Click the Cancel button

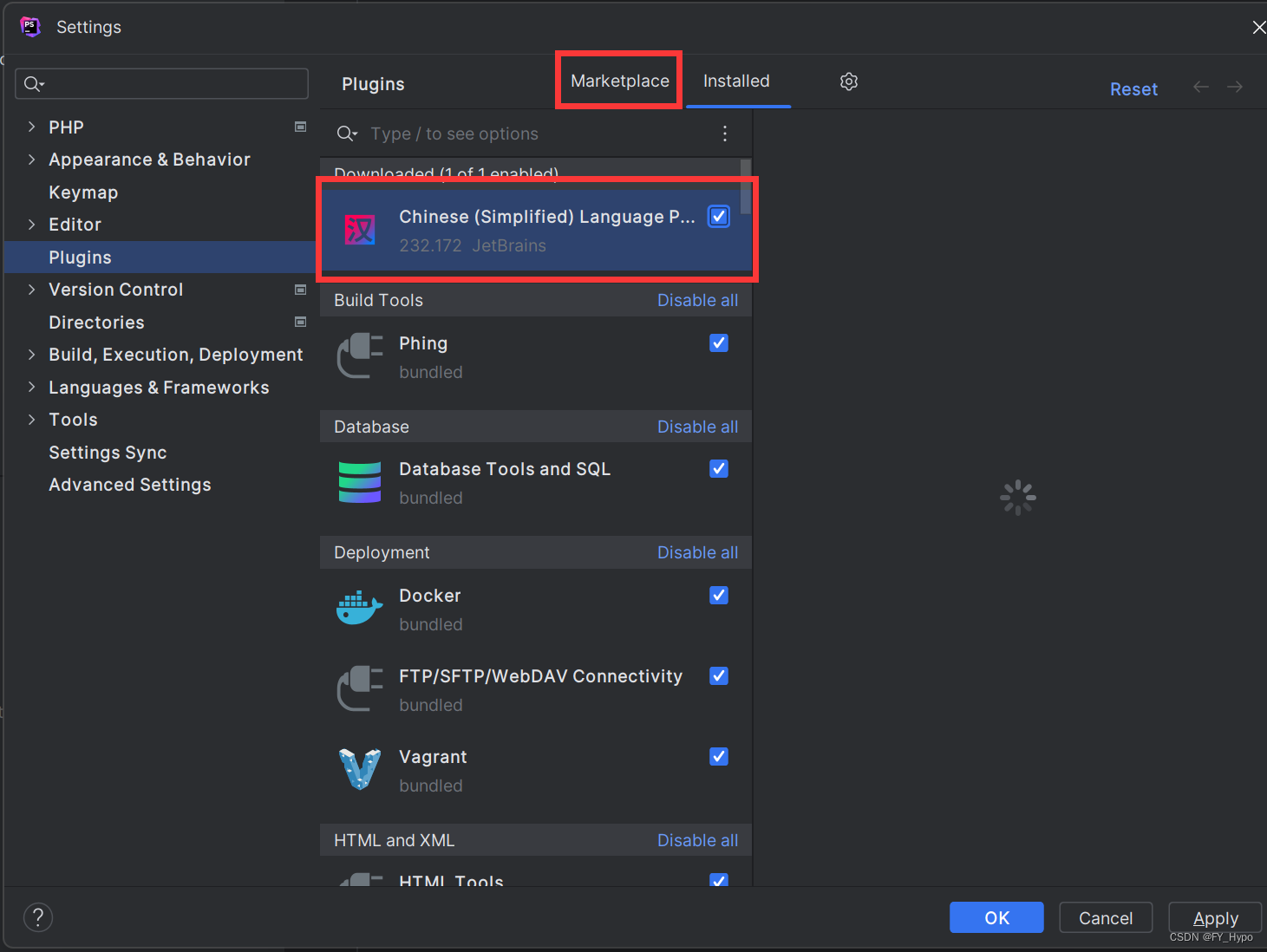tap(1106, 917)
